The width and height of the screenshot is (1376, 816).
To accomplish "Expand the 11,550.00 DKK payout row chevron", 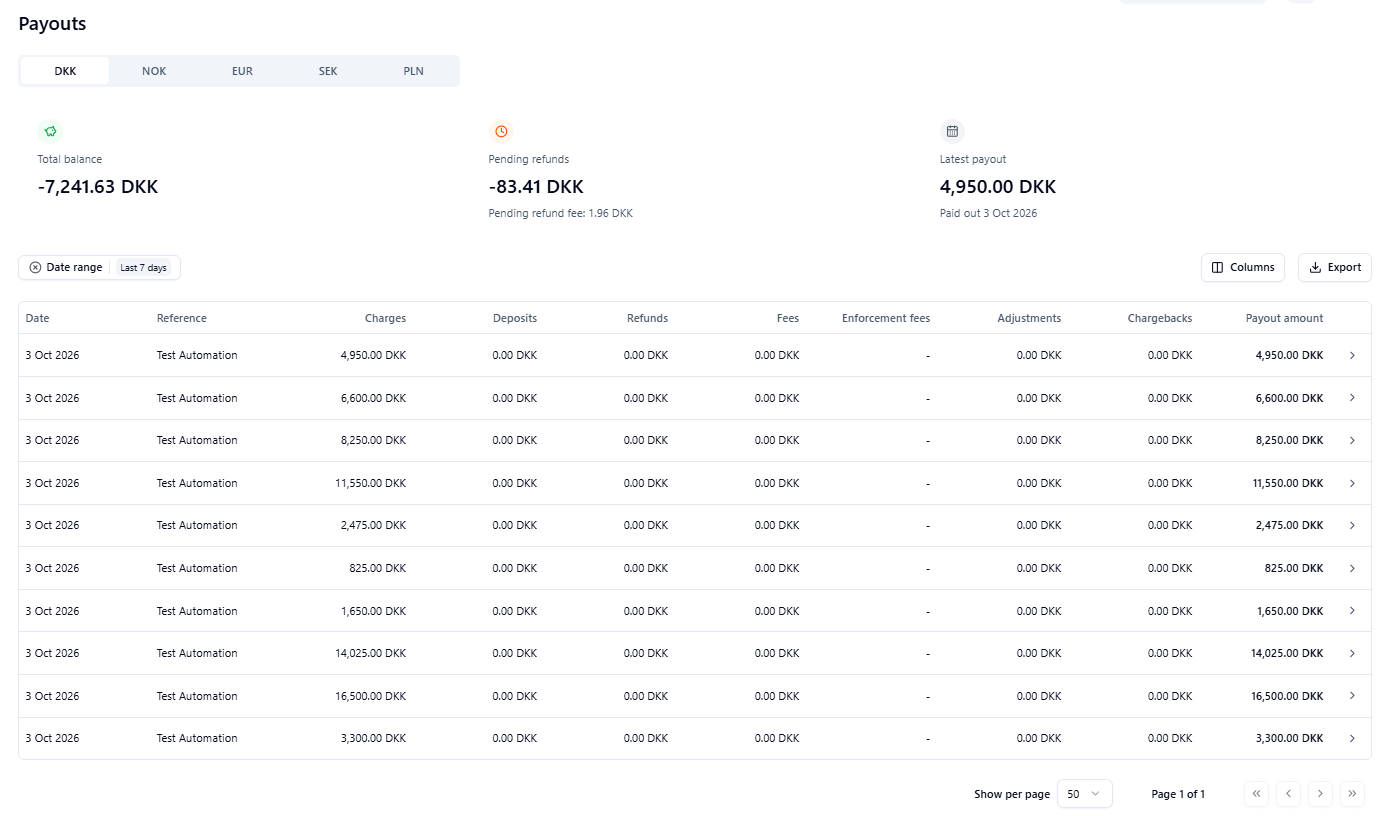I will click(1352, 483).
